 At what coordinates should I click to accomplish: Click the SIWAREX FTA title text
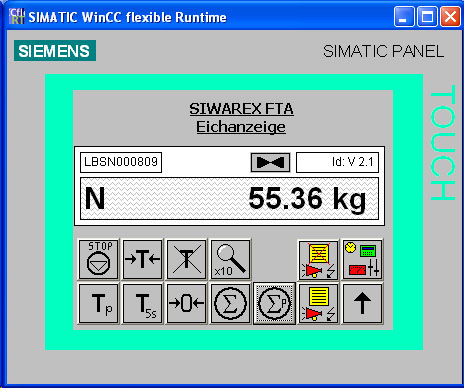241,109
